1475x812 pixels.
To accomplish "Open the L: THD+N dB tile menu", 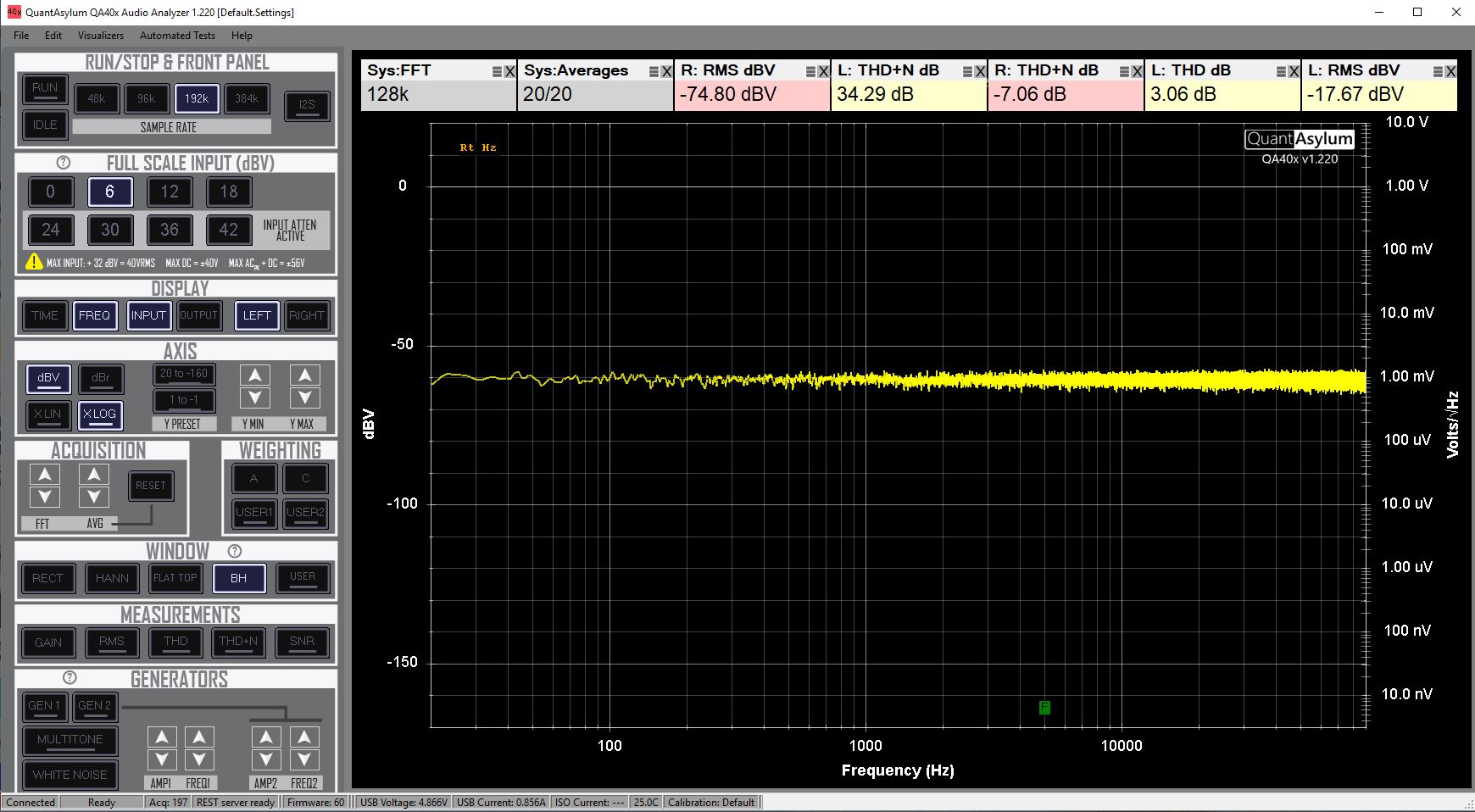I will point(967,72).
